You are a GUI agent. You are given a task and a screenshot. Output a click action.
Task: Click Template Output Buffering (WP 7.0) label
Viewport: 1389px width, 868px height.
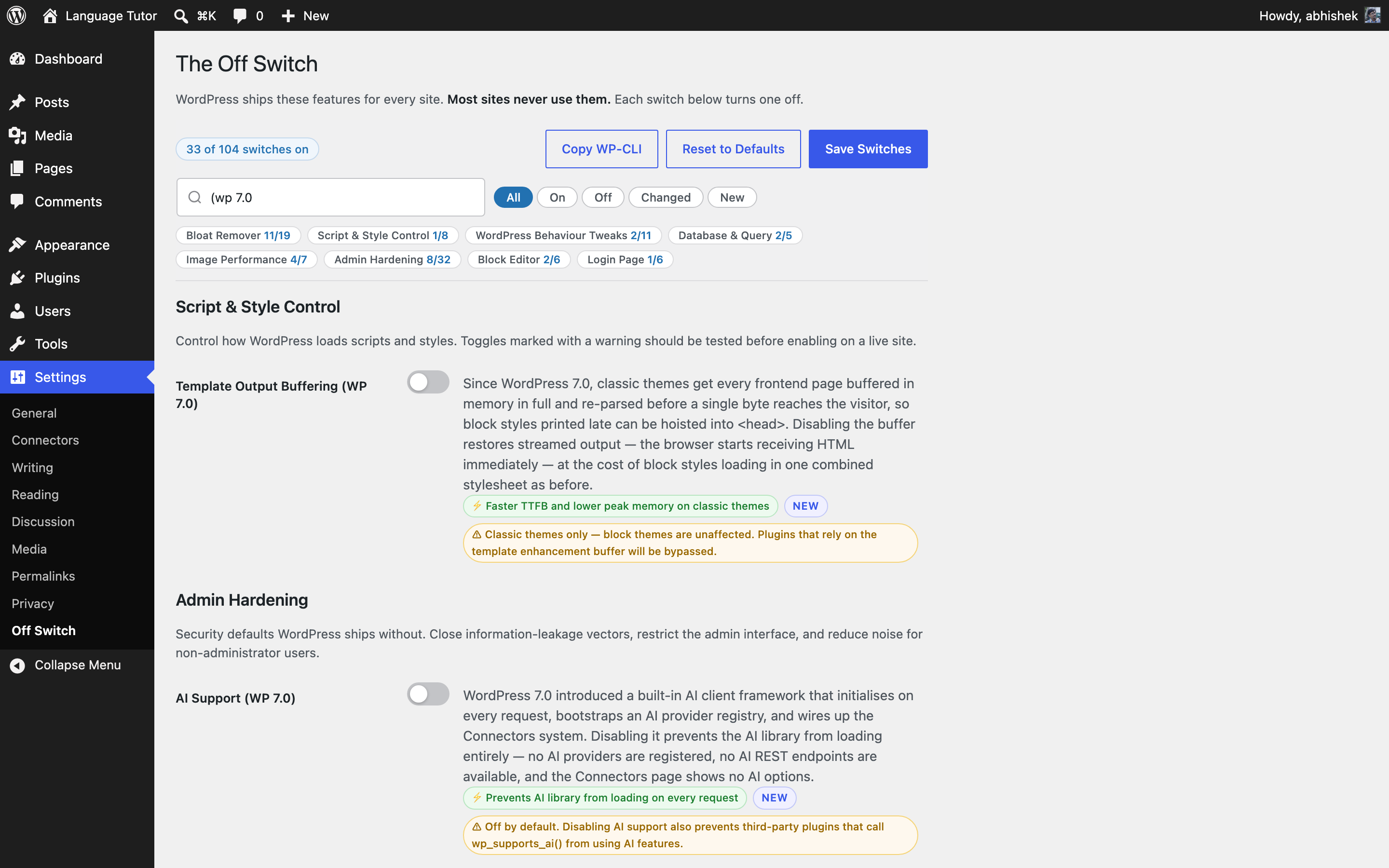coord(271,395)
